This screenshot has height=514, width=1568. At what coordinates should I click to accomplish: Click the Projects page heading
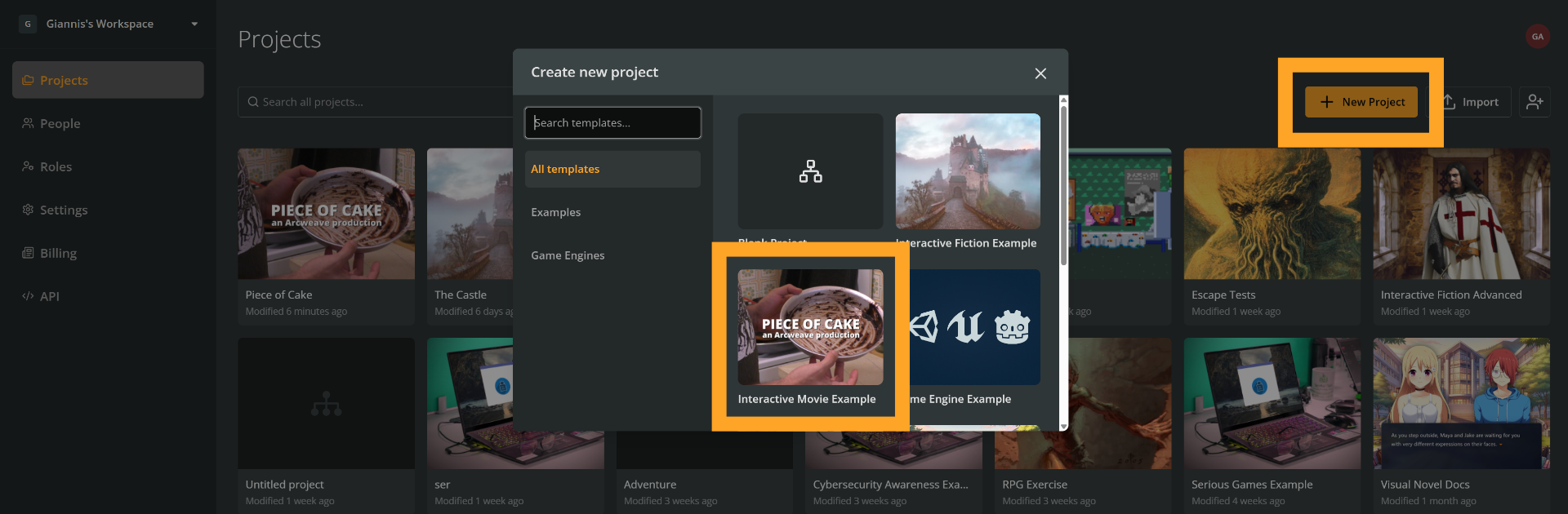click(x=279, y=39)
